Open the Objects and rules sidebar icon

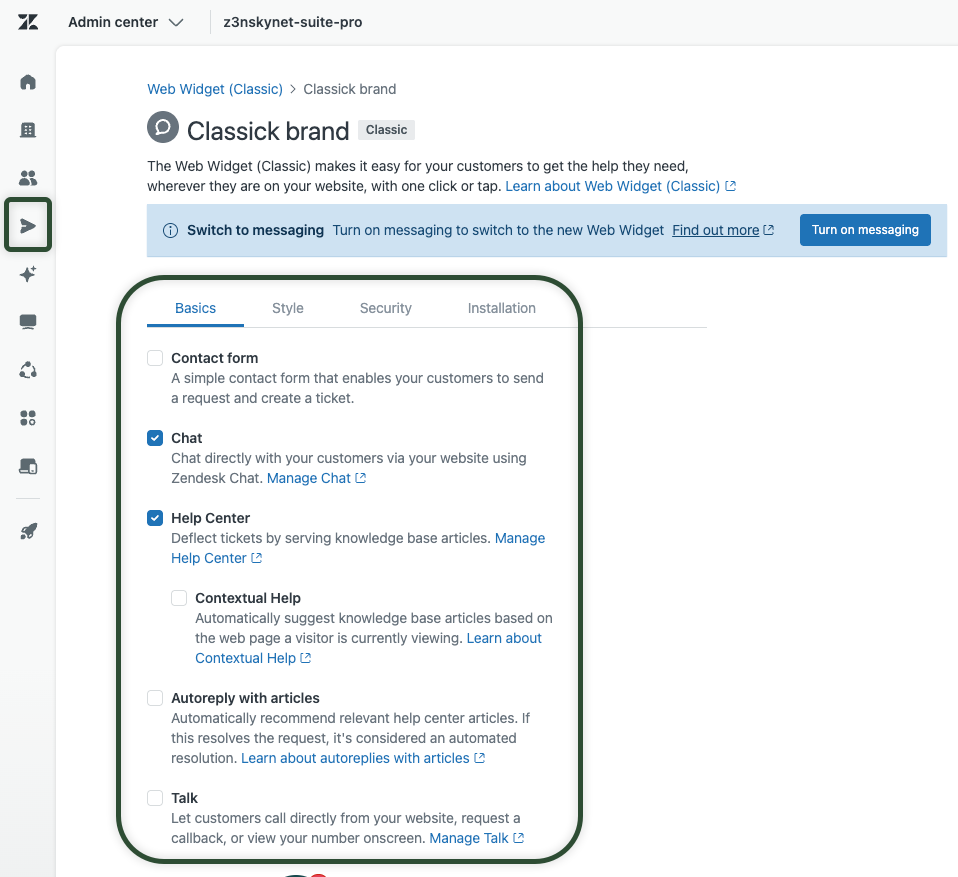(x=28, y=370)
